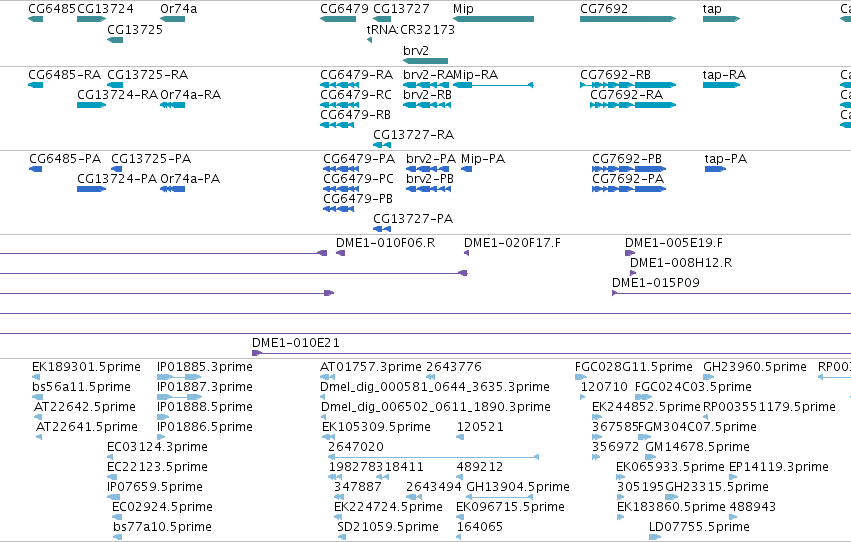This screenshot has width=851, height=542.
Task: Select the DME1-008H12.R clone label
Action: pos(681,263)
